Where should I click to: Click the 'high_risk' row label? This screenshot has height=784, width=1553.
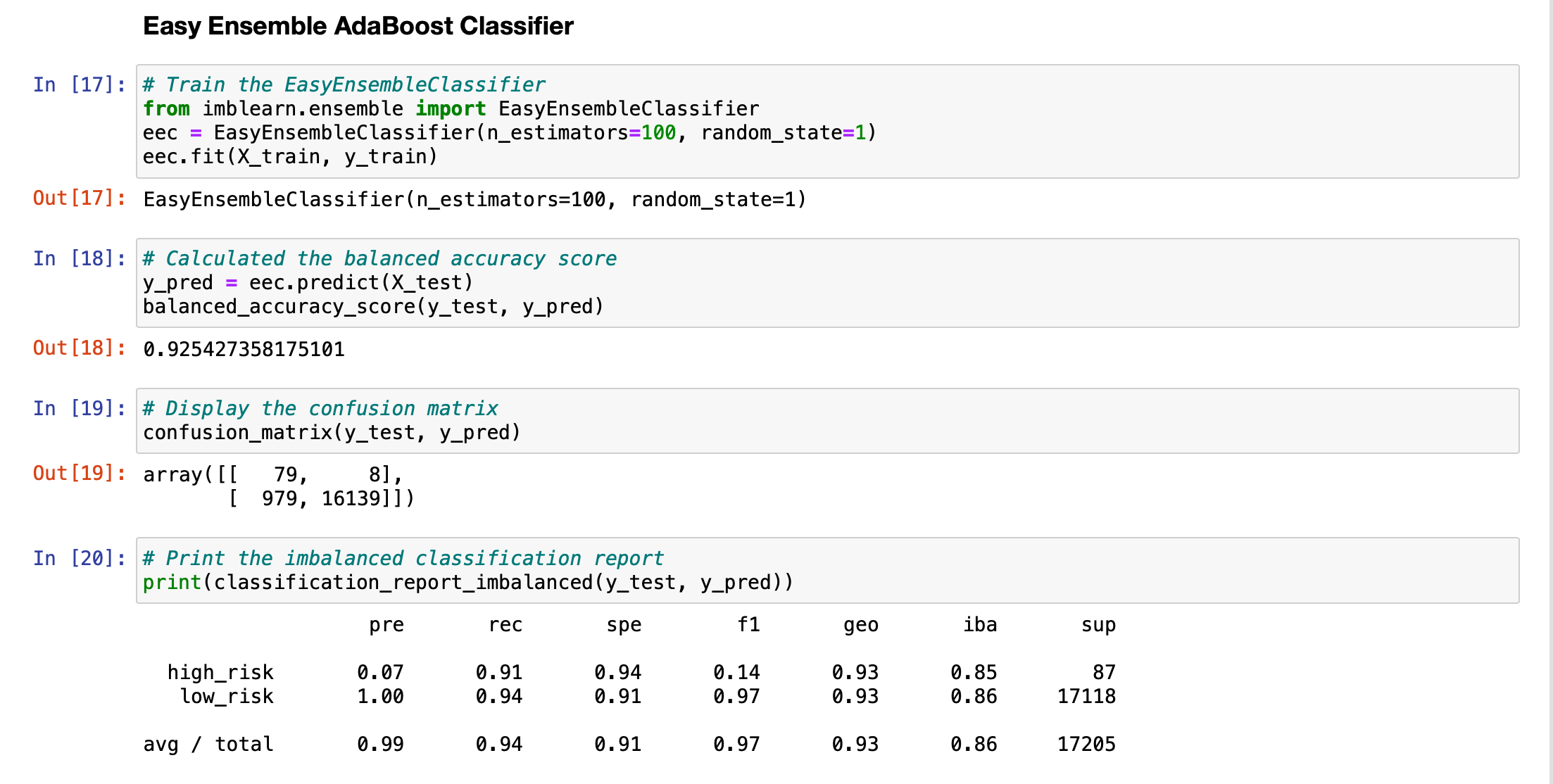coord(220,673)
